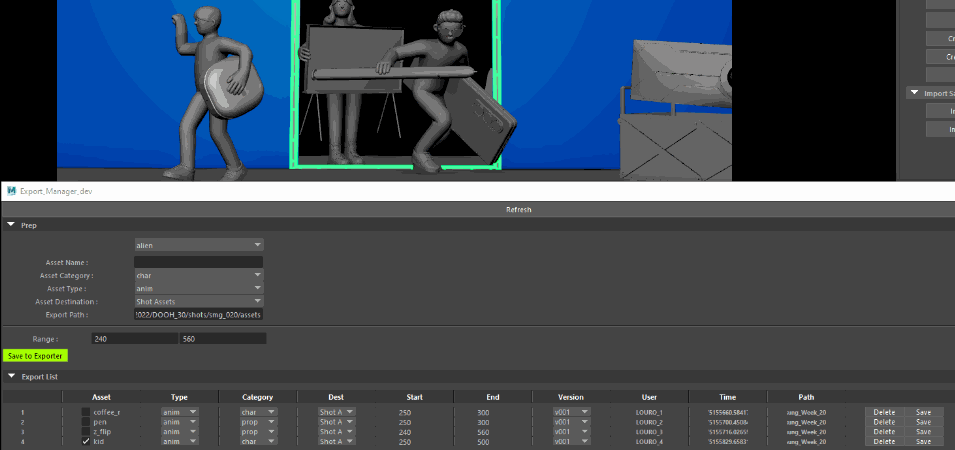Tick the pen asset checkbox

pyautogui.click(x=86, y=421)
